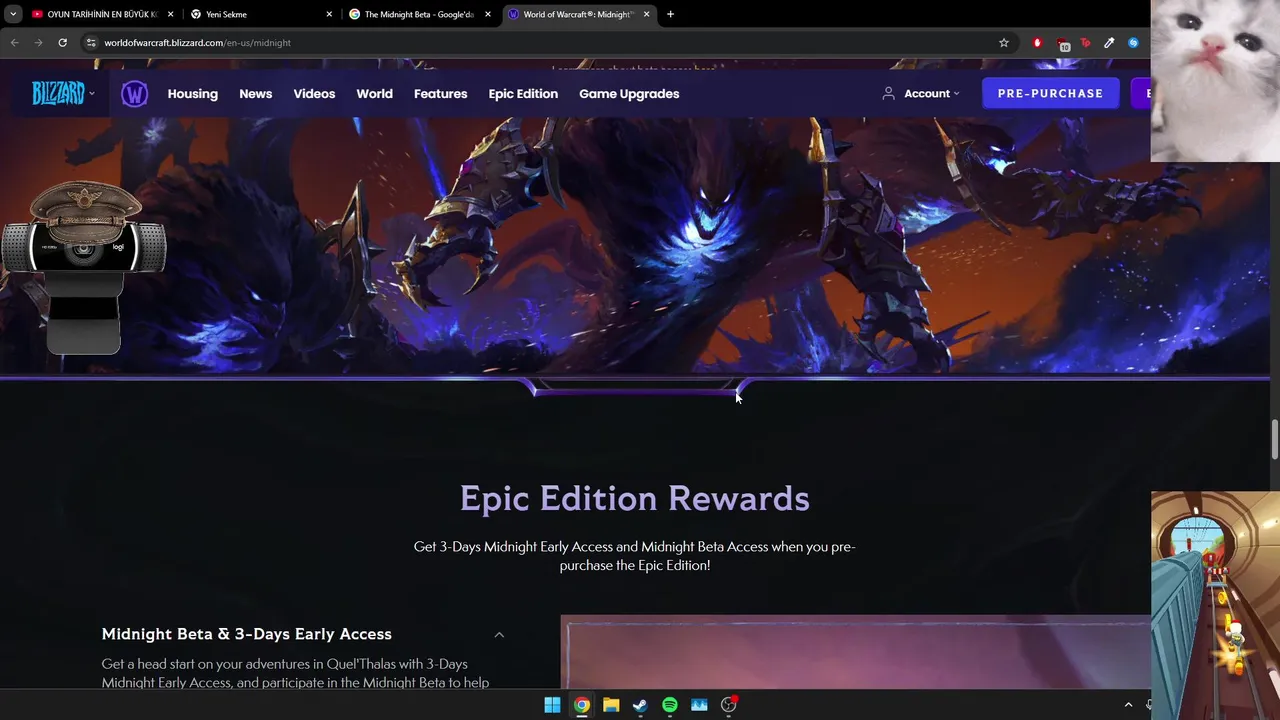The height and width of the screenshot is (720, 1280).
Task: Open a new browser tab
Action: [670, 14]
